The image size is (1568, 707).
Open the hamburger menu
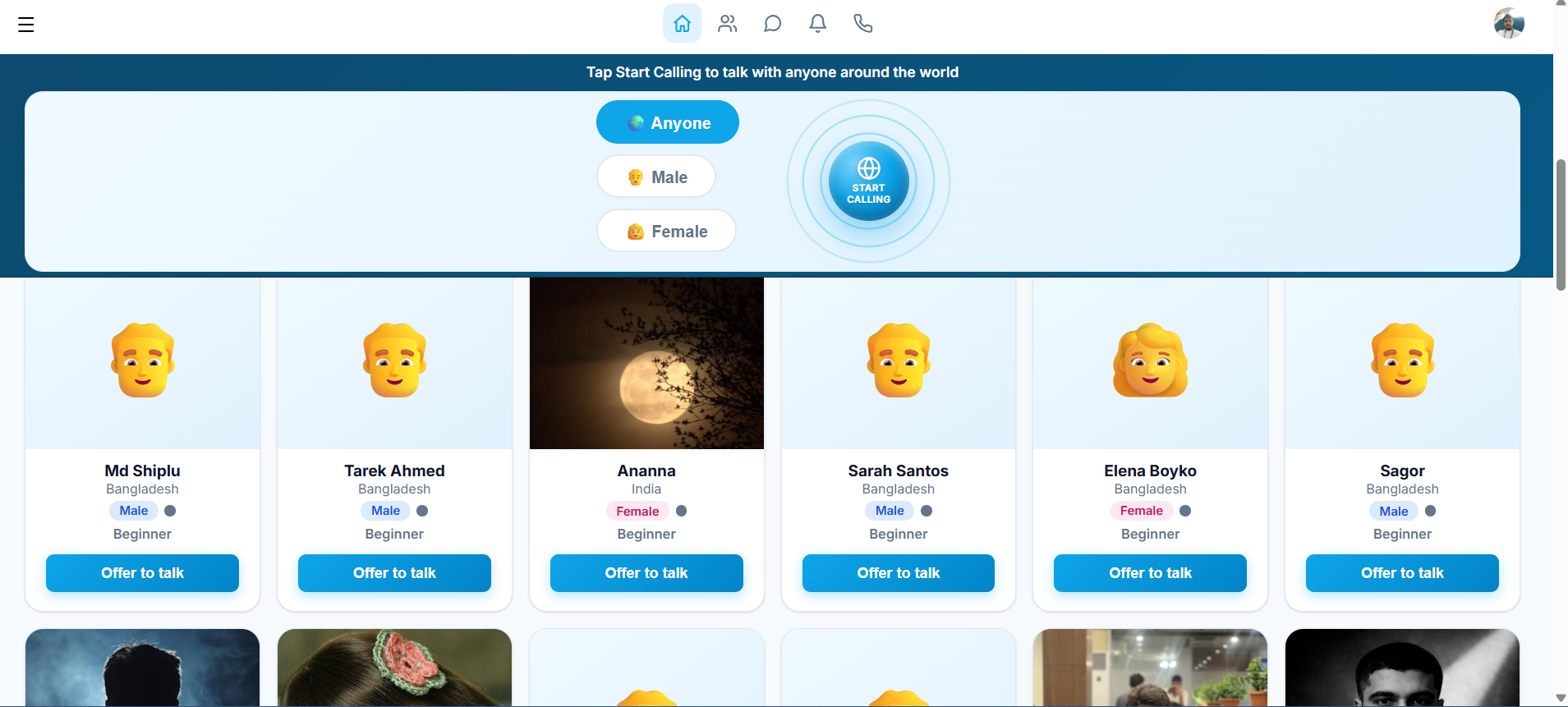point(26,25)
